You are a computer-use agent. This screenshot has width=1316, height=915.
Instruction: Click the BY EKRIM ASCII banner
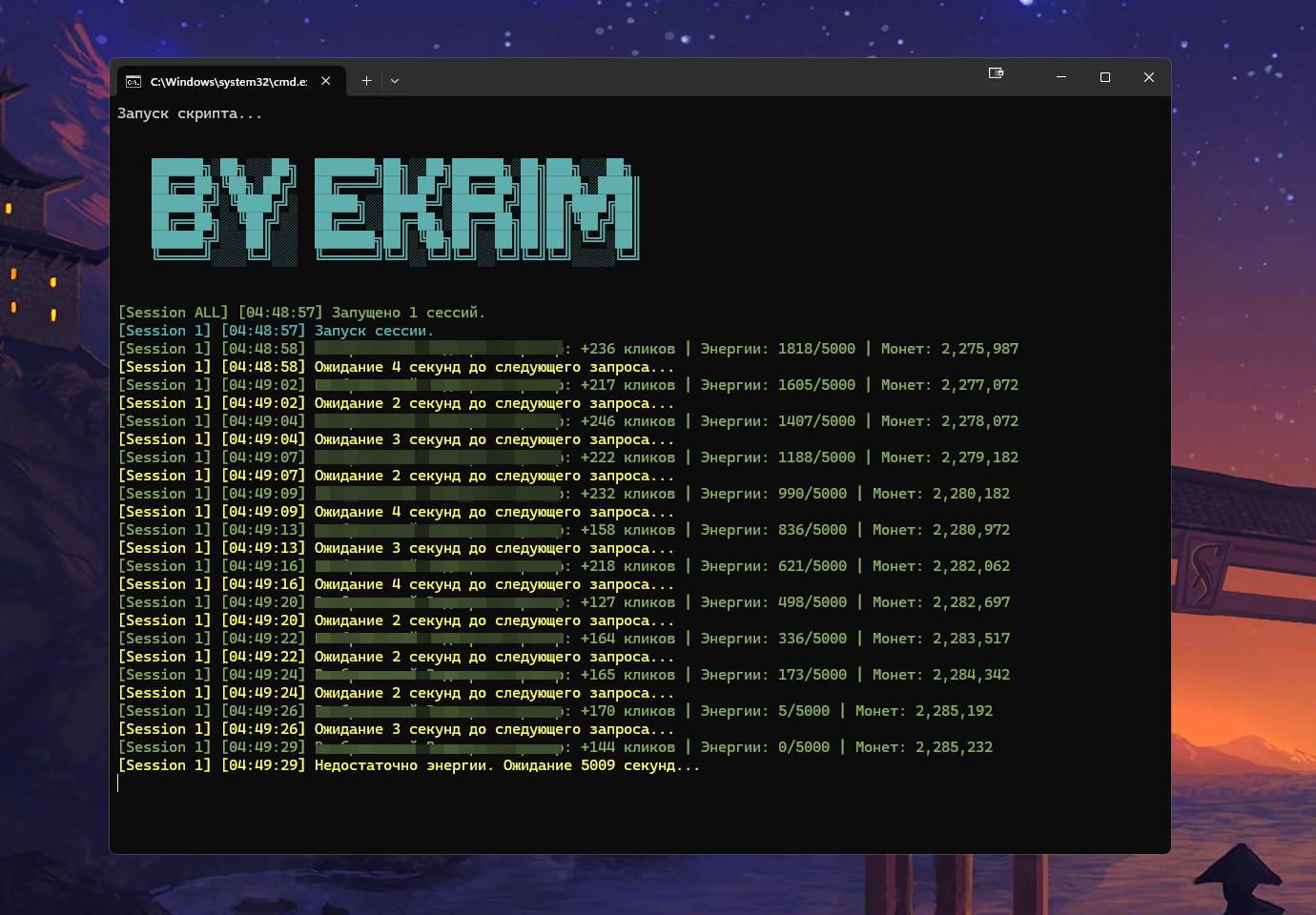[396, 211]
